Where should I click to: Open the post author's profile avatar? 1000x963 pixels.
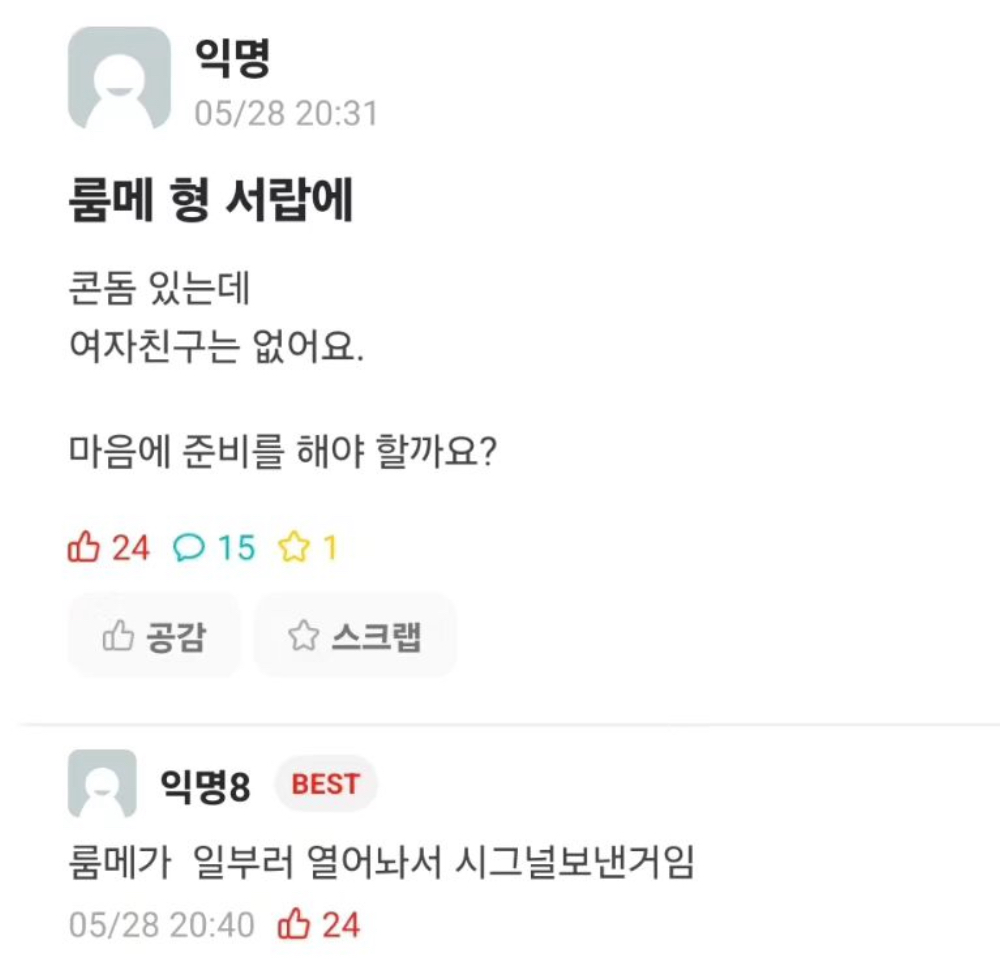[119, 80]
